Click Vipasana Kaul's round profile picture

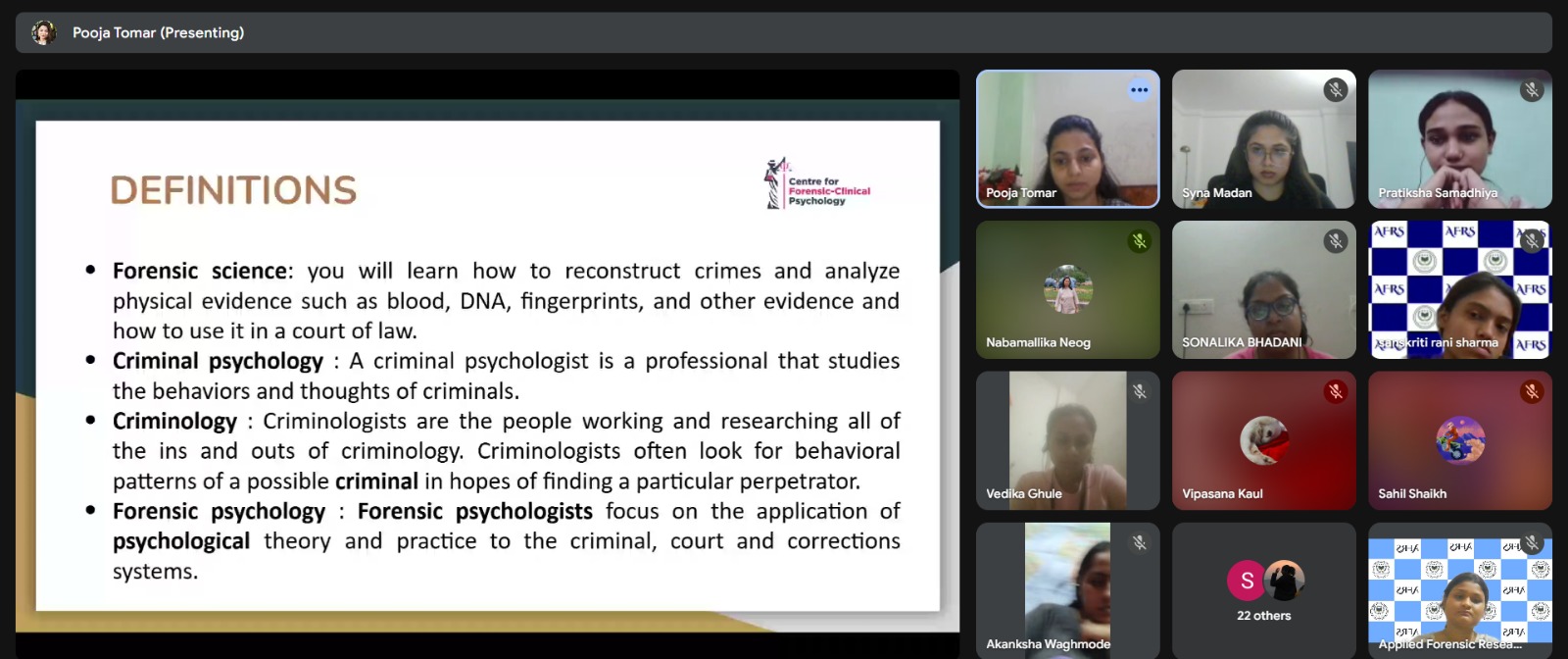tap(1264, 440)
